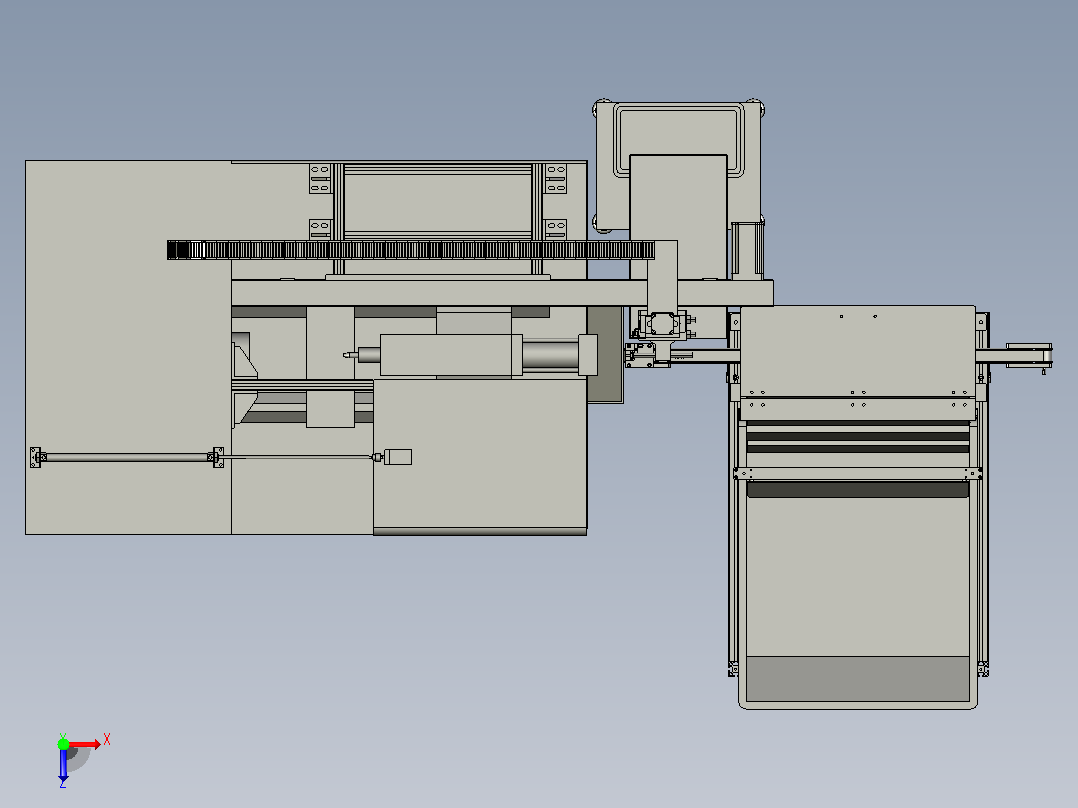Click the blue Z axis arrow of the triad
Image resolution: width=1078 pixels, height=808 pixels.
tap(63, 764)
